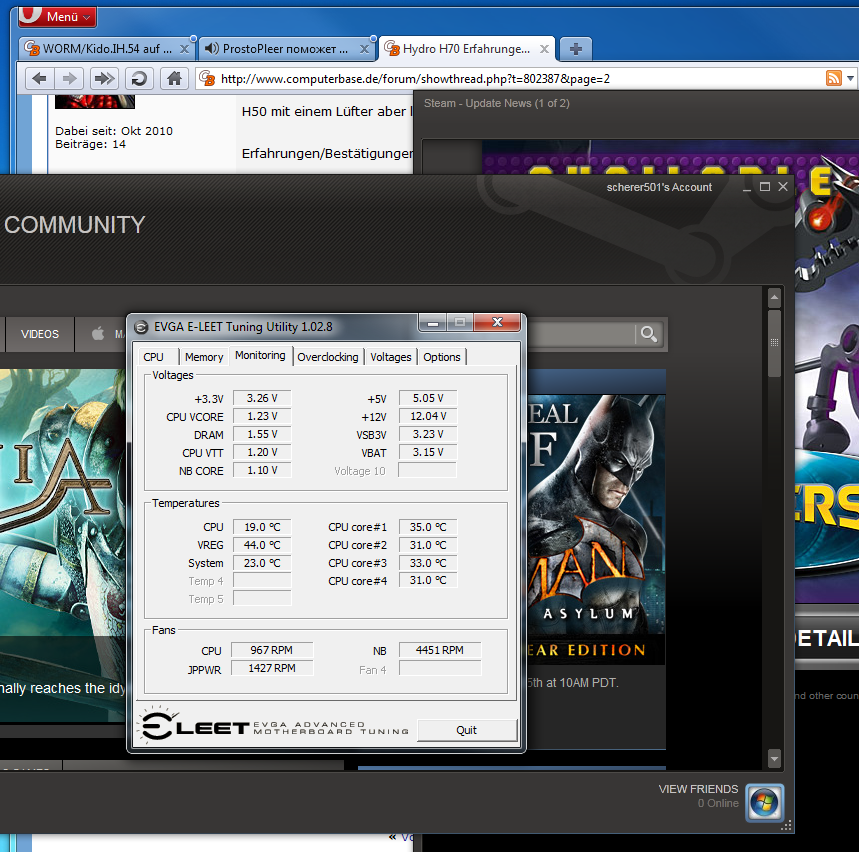Click the RSS feed icon in the address bar
The width and height of the screenshot is (859, 852).
point(833,78)
